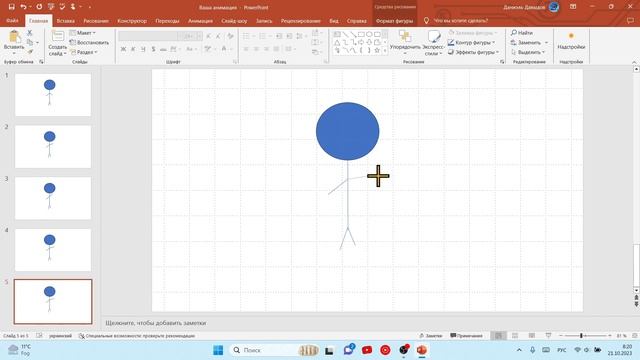Image resolution: width=640 pixels, height=360 pixels.
Task: Click the Tell Me search field
Action: 460,20
